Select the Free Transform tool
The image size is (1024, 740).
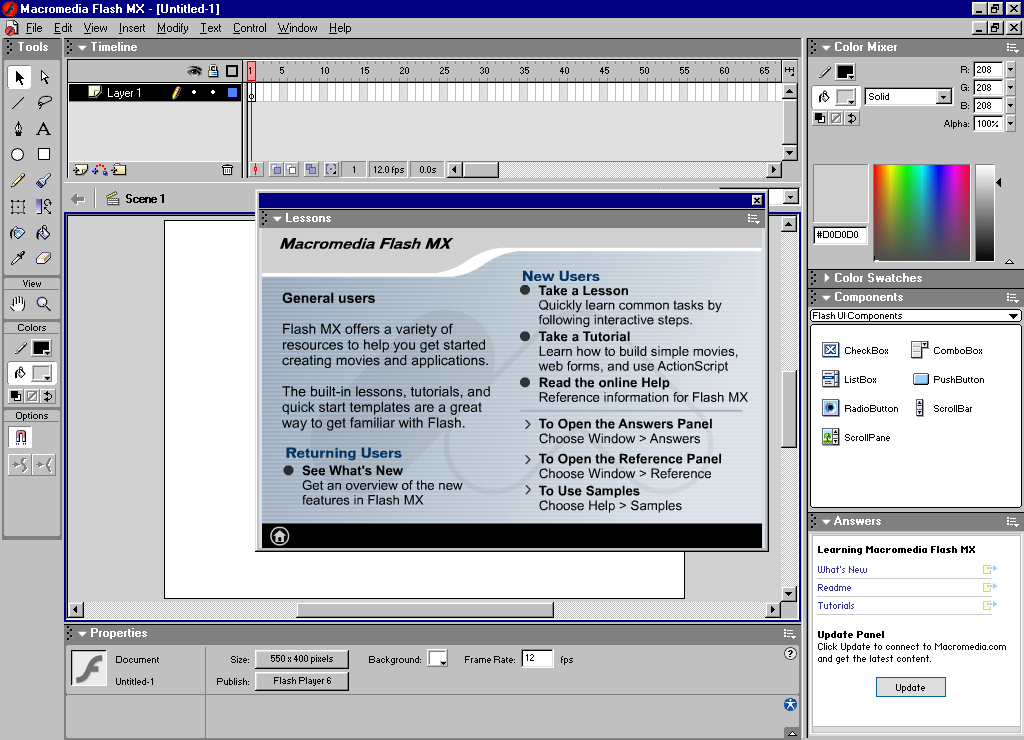[x=19, y=206]
